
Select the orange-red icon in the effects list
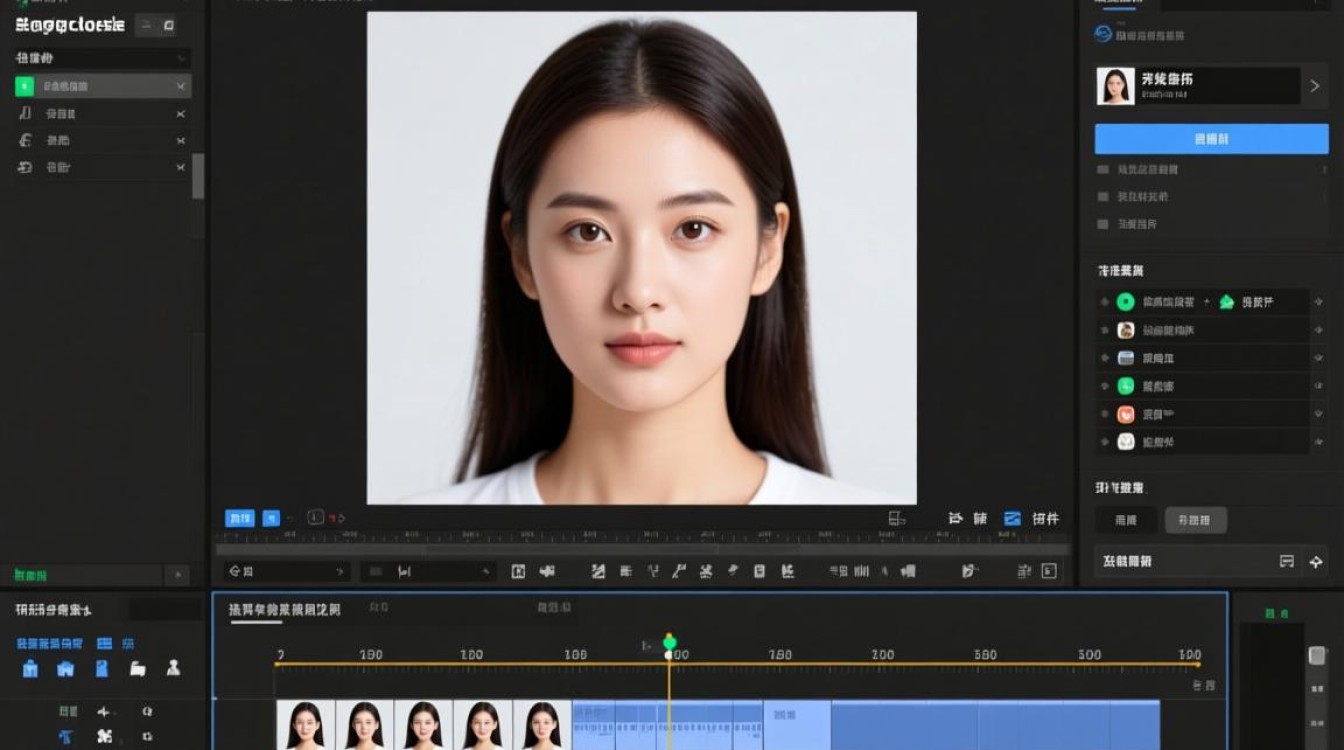pyautogui.click(x=1126, y=414)
